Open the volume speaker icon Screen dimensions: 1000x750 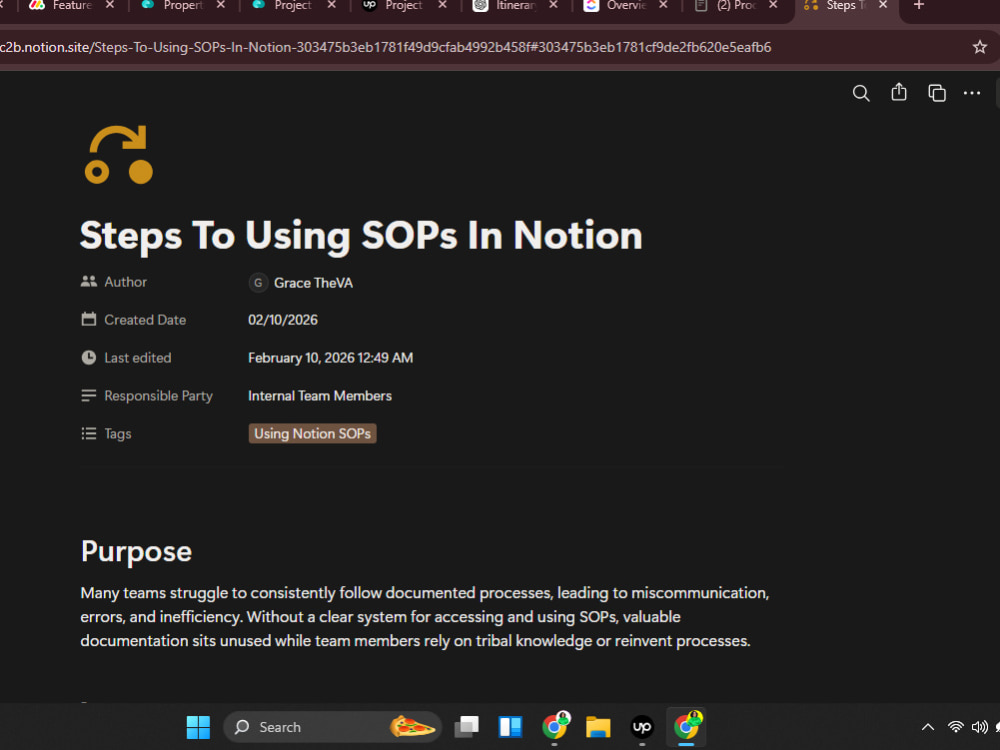click(979, 727)
